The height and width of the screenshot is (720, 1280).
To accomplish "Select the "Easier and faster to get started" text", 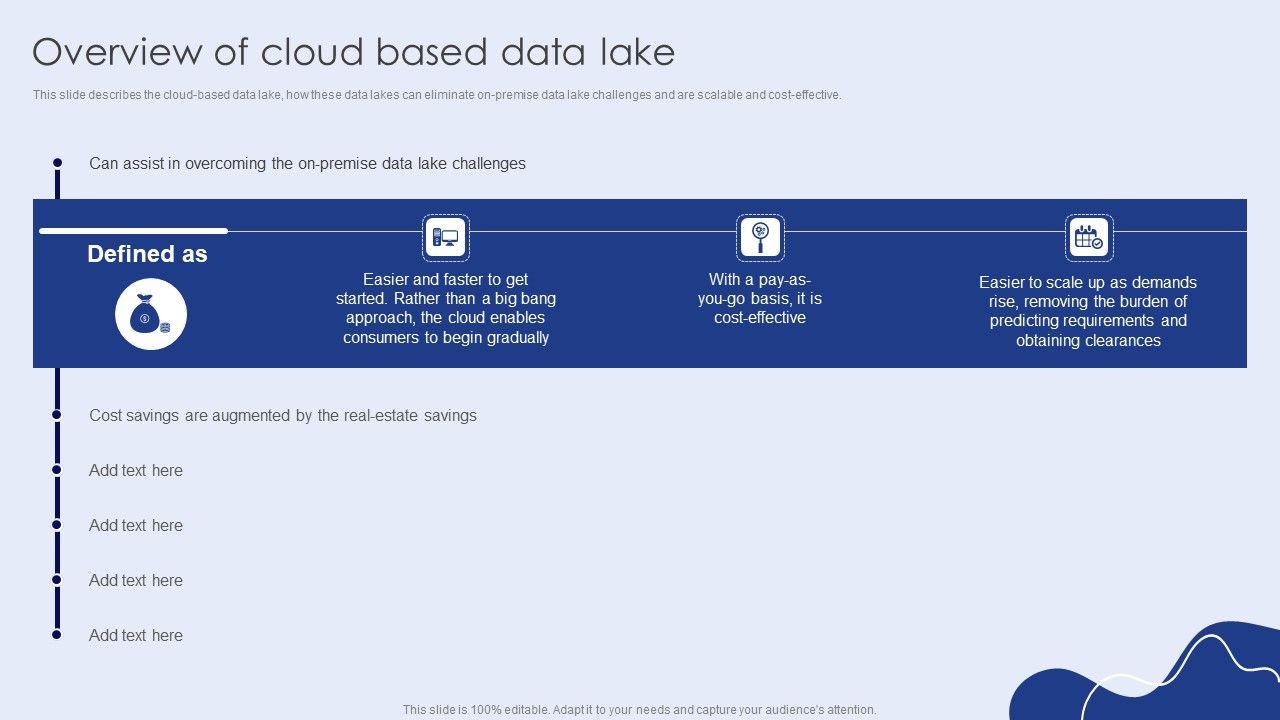I will point(446,308).
